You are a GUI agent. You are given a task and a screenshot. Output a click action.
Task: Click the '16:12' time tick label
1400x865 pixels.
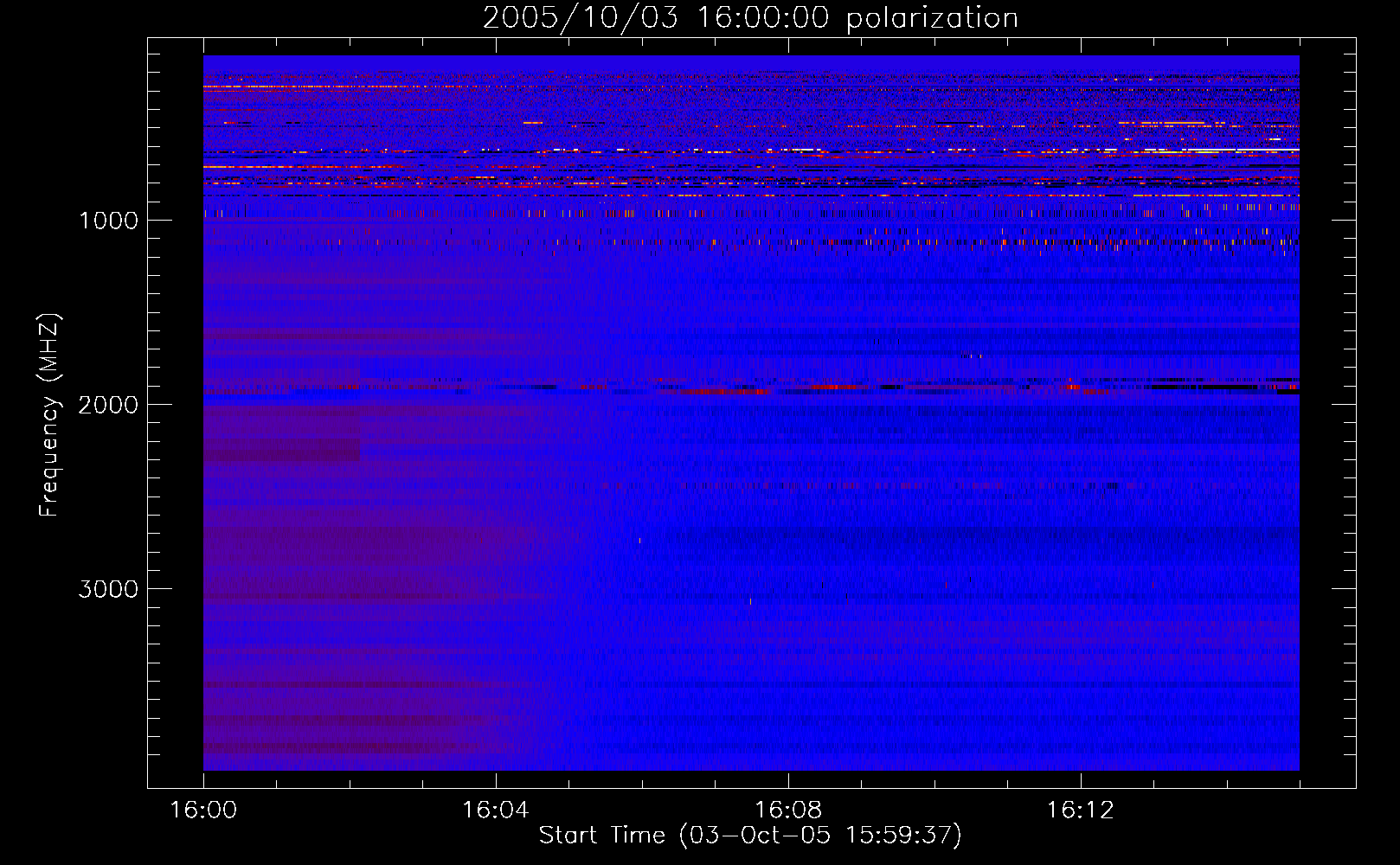[1081, 811]
